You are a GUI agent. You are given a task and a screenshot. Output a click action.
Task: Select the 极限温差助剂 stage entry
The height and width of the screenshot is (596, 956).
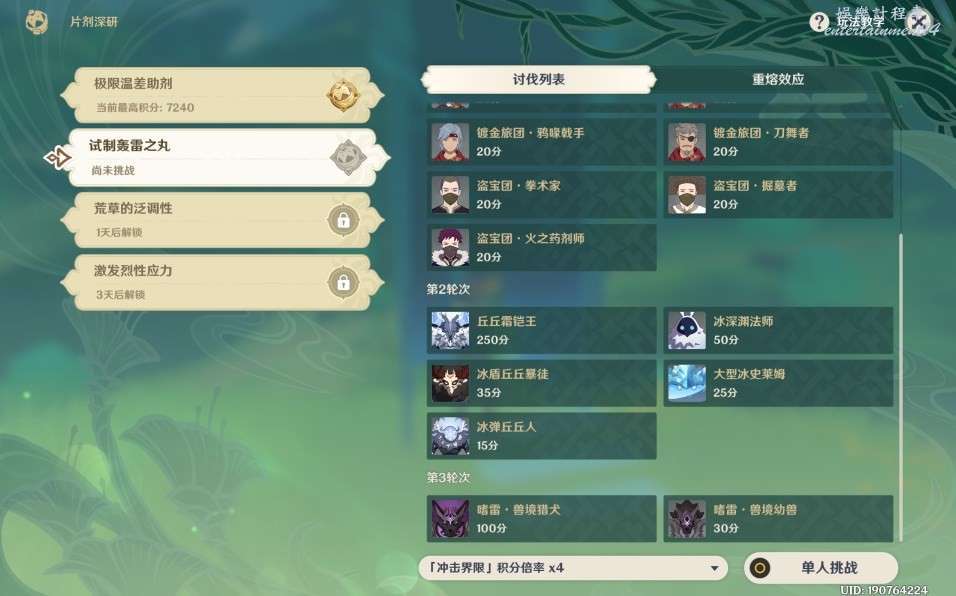[223, 95]
